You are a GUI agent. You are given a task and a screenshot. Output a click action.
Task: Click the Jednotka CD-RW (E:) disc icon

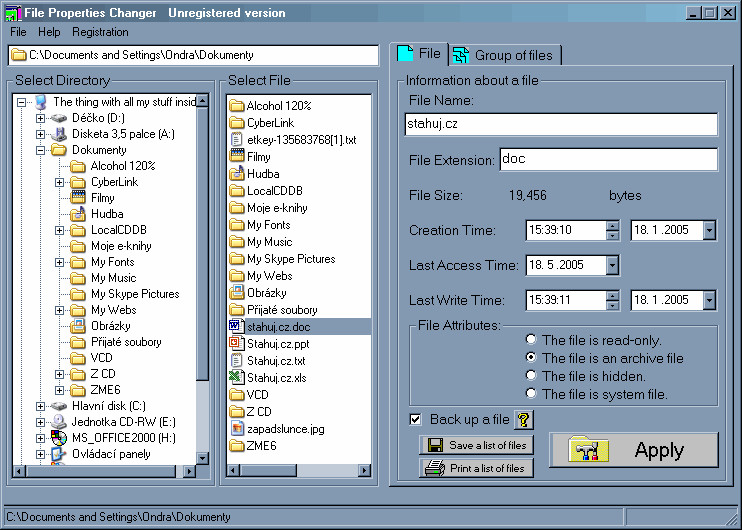59,422
